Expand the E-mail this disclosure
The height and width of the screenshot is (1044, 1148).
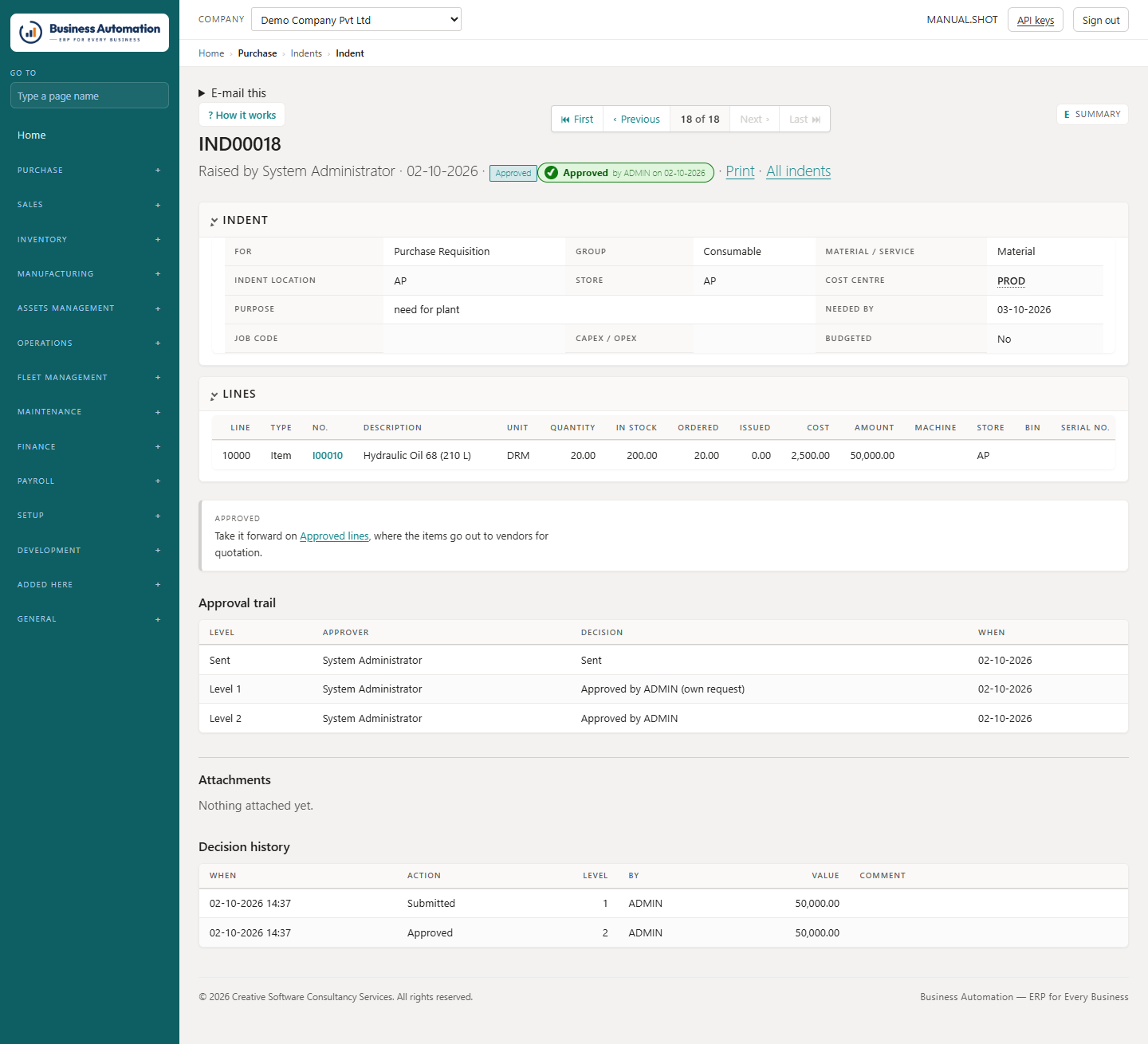click(233, 93)
